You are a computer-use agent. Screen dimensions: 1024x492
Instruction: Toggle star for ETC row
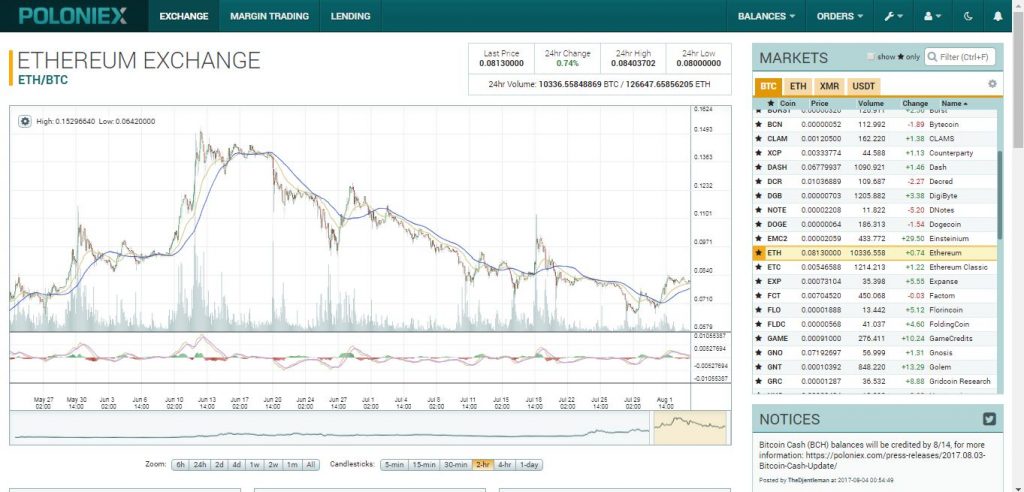point(758,267)
